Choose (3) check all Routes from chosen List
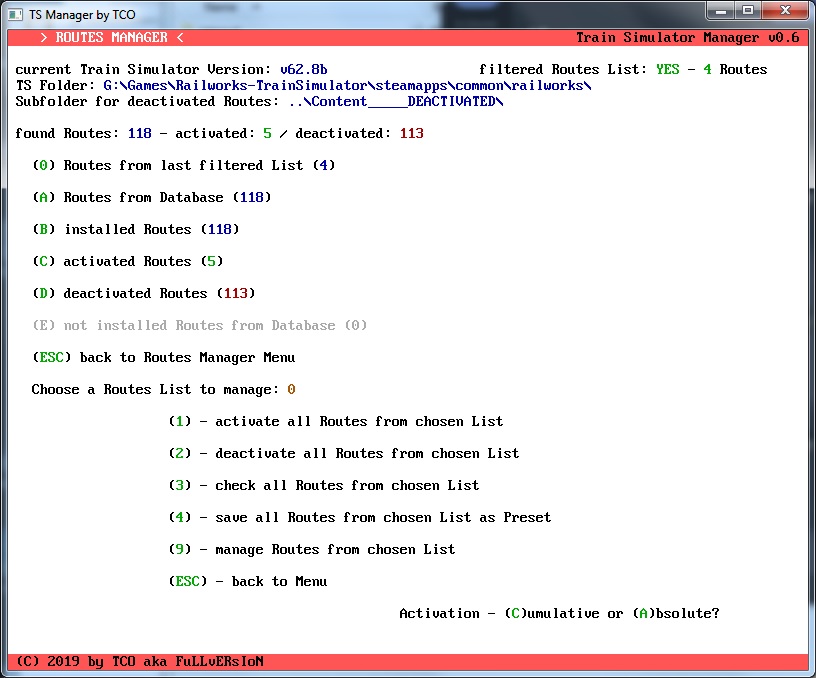Viewport: 816px width, 678px height. click(x=324, y=485)
